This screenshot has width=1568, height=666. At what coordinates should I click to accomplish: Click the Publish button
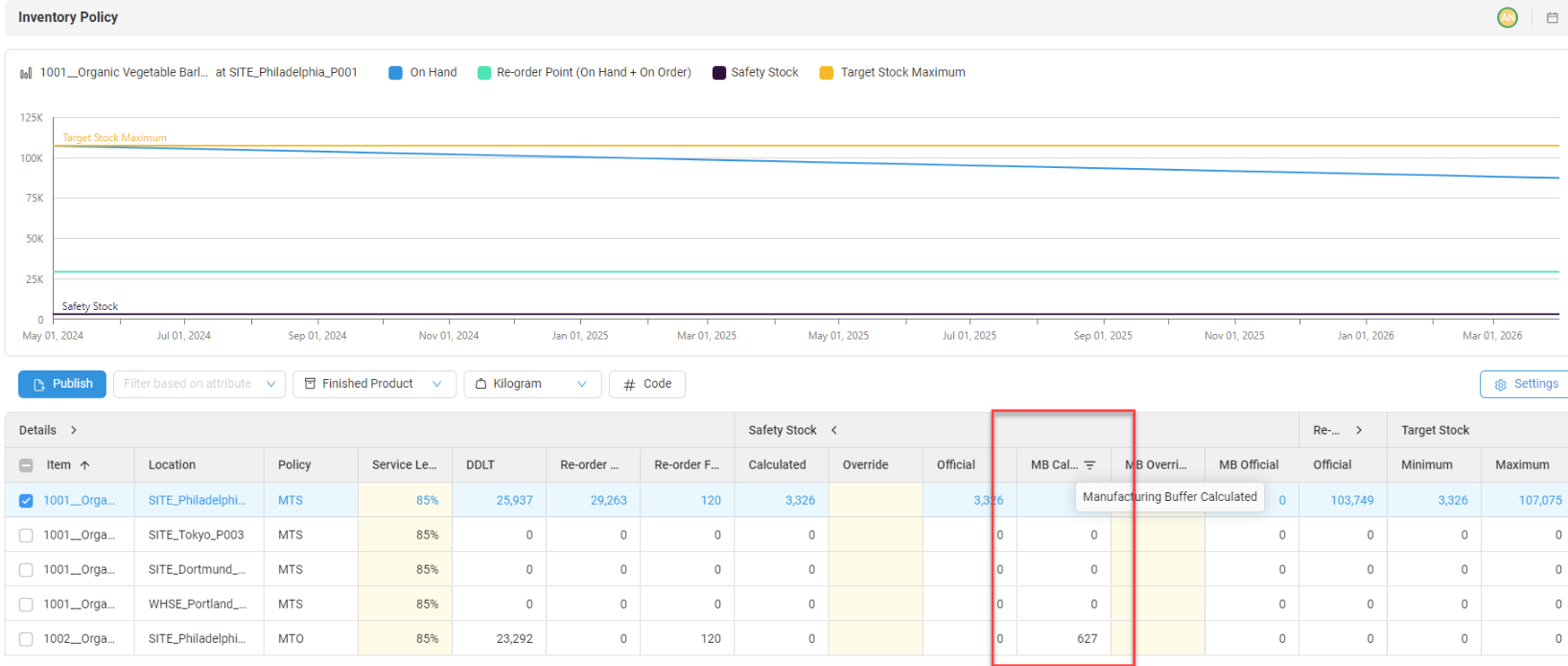(62, 384)
